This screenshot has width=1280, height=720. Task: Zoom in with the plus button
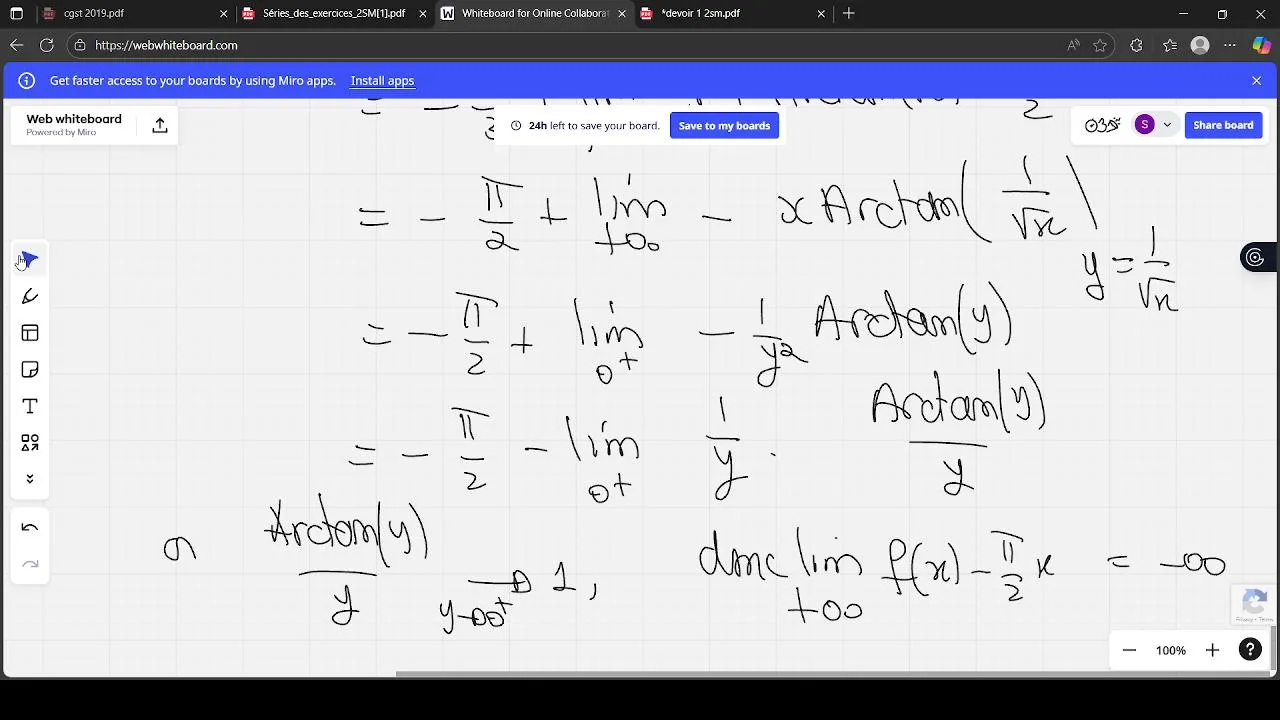tap(1212, 650)
